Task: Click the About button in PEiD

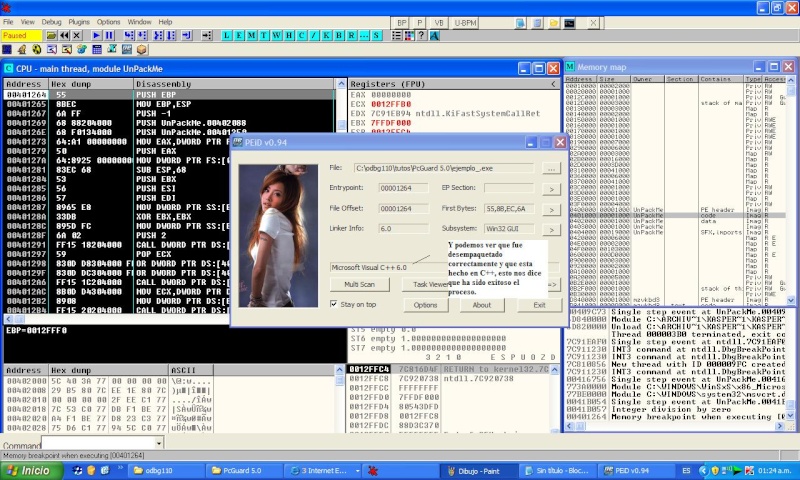Action: [482, 305]
